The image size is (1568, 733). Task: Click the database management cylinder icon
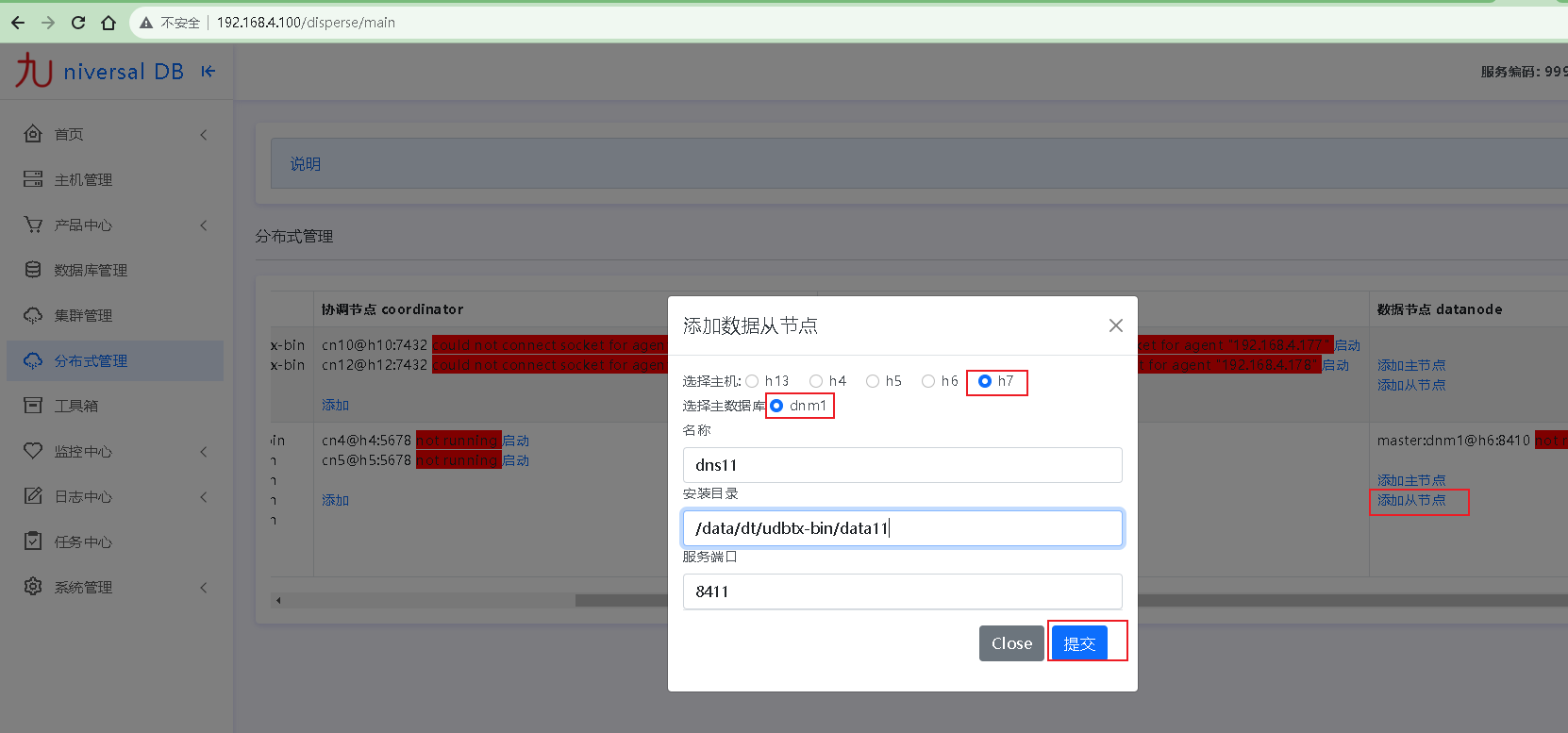[33, 270]
